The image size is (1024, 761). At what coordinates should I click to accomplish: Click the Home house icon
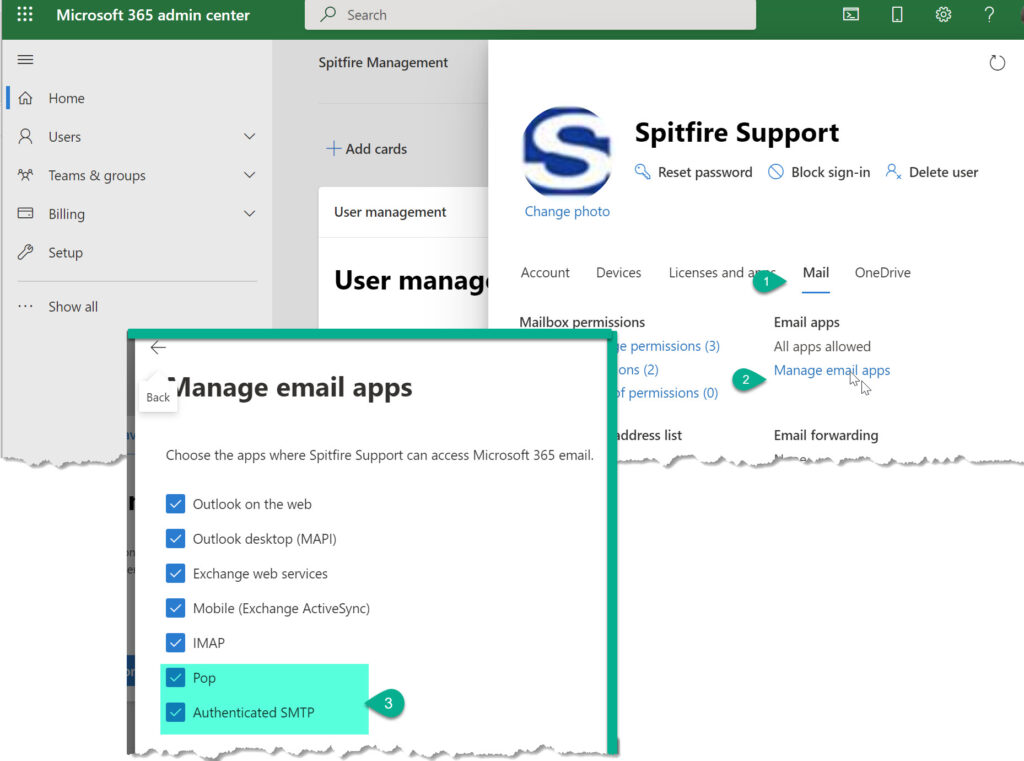(x=25, y=98)
